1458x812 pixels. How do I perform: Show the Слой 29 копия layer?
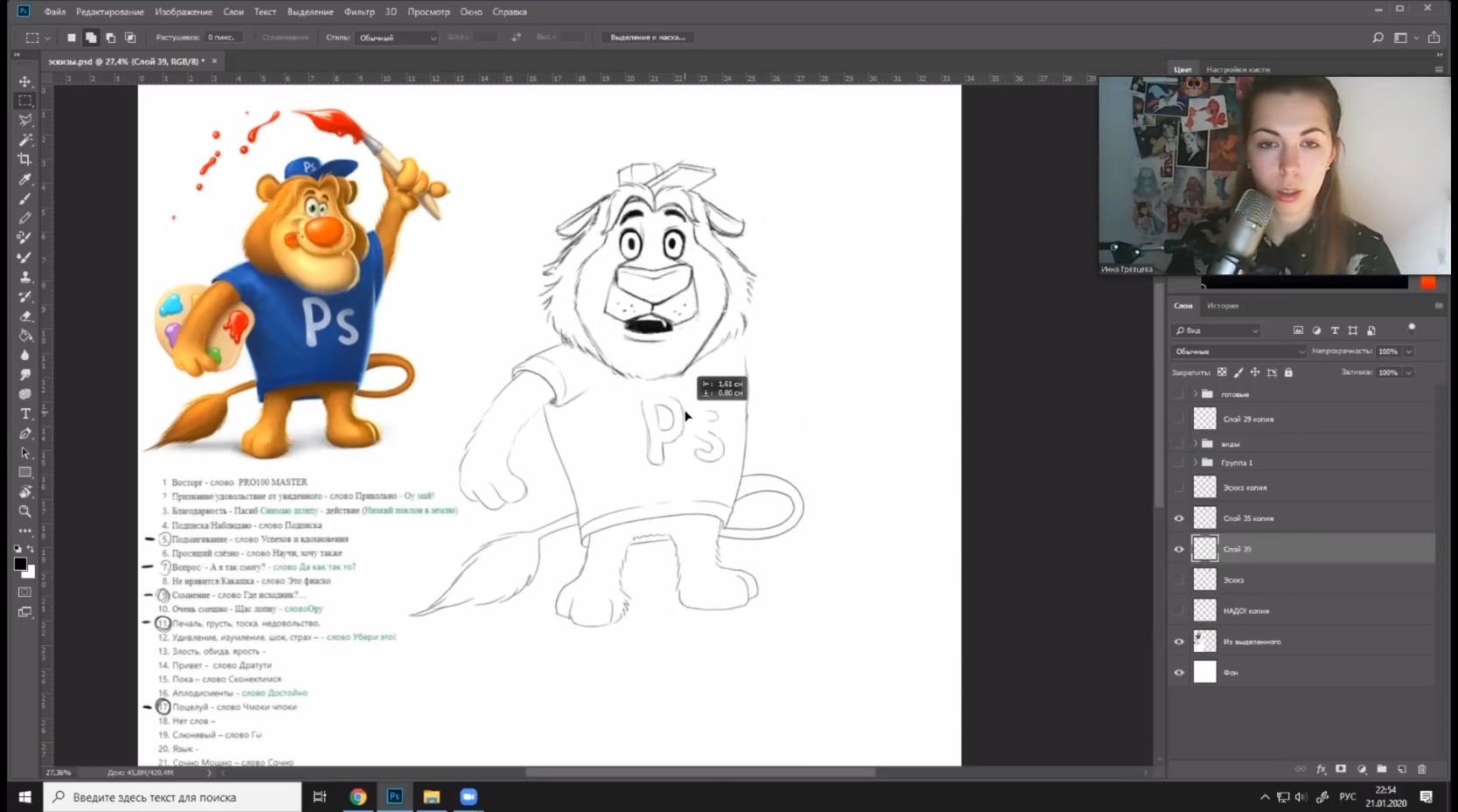point(1179,419)
